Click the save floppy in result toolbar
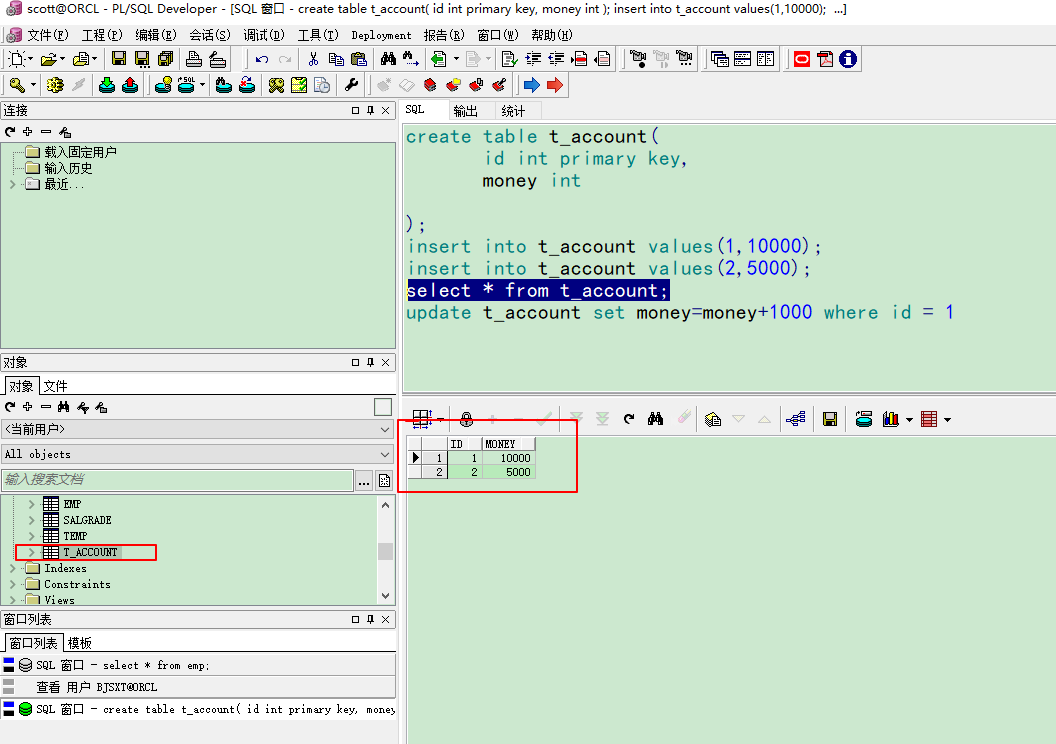Image resolution: width=1056 pixels, height=744 pixels. pos(830,419)
